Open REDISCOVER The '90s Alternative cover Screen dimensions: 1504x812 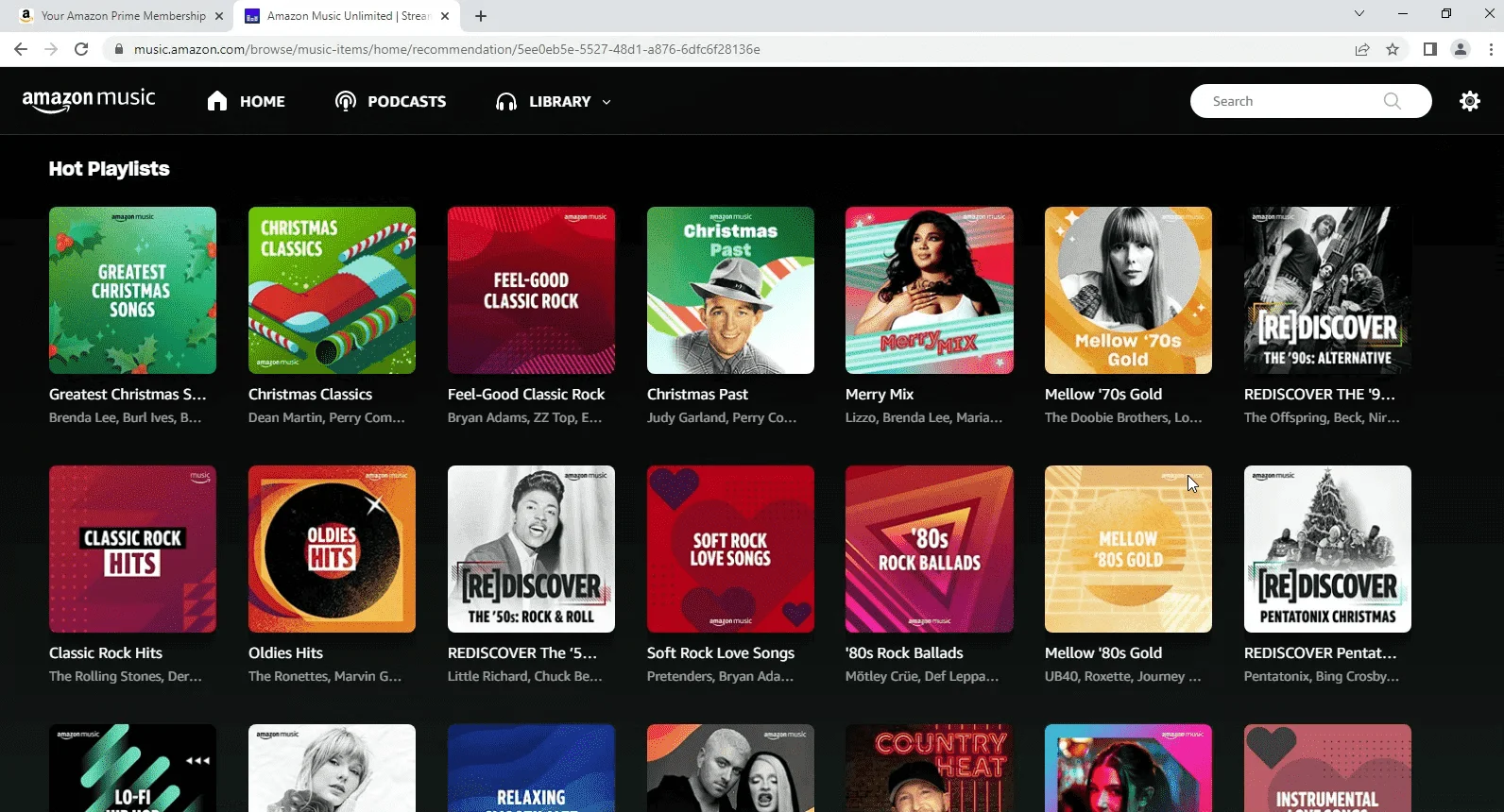1327,291
